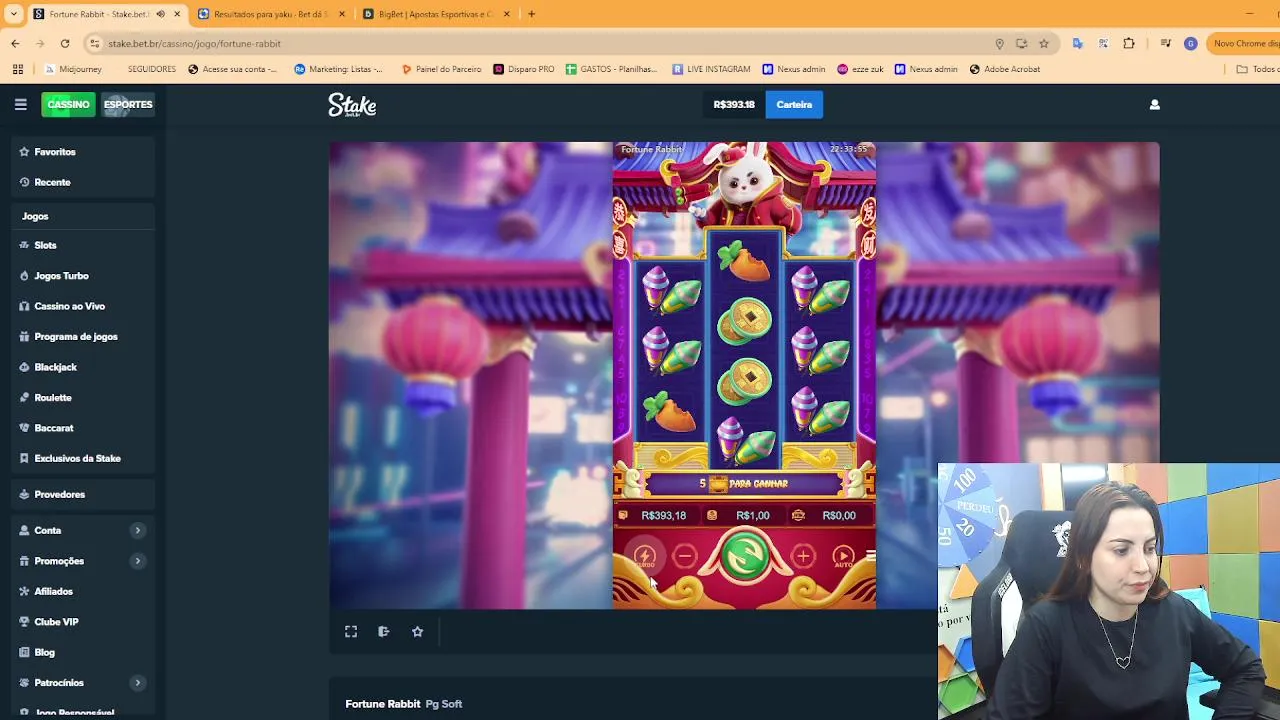Open Clube VIP page
The width and height of the screenshot is (1280, 720).
(x=83, y=622)
